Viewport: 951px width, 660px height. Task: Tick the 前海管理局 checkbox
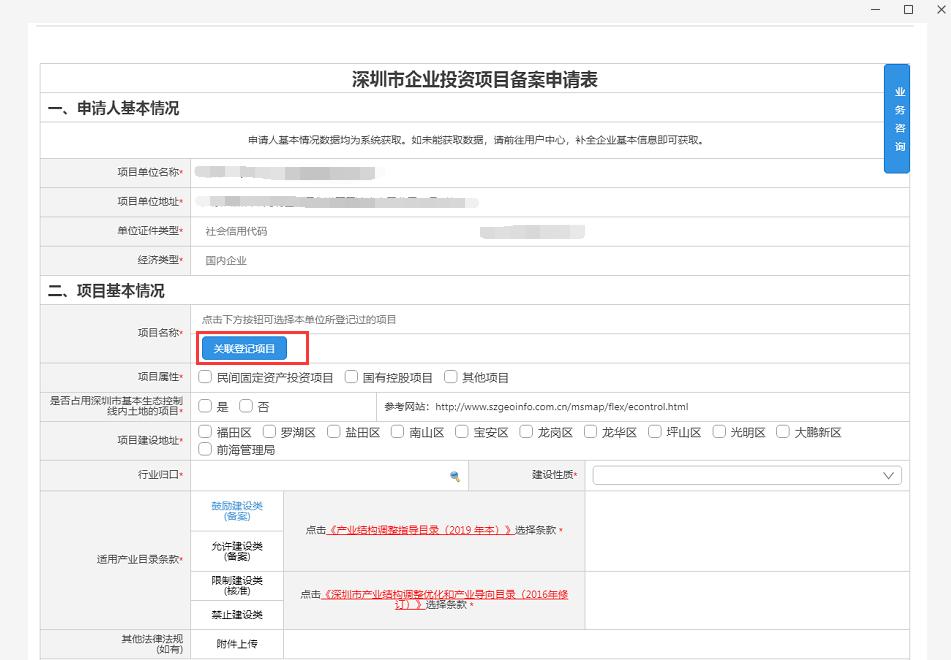pyautogui.click(x=205, y=449)
